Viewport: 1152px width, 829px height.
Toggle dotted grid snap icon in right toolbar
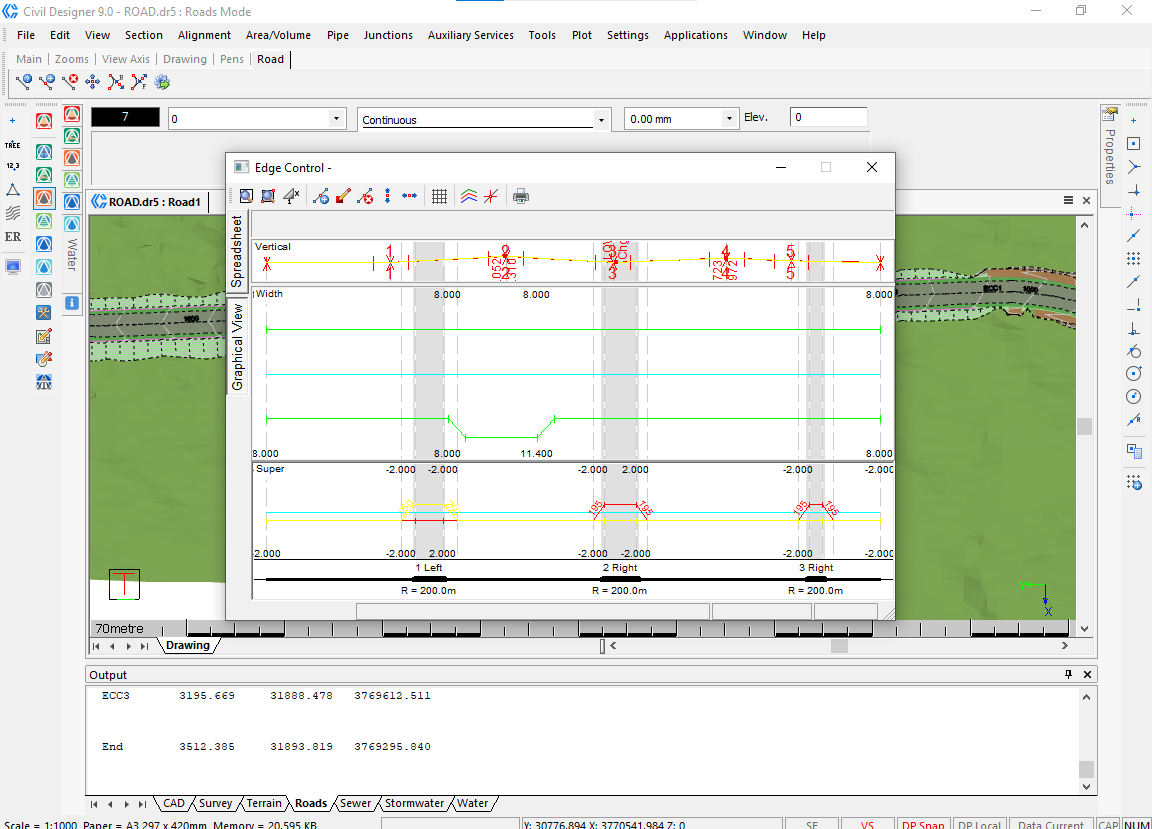pyautogui.click(x=1134, y=258)
